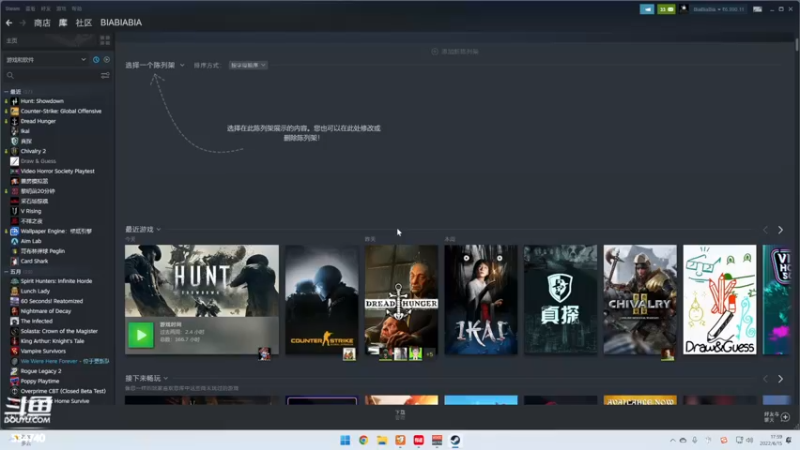Screen dimensions: 800x450
Task: Open the IKAI cover thumbnail
Action: click(x=481, y=299)
